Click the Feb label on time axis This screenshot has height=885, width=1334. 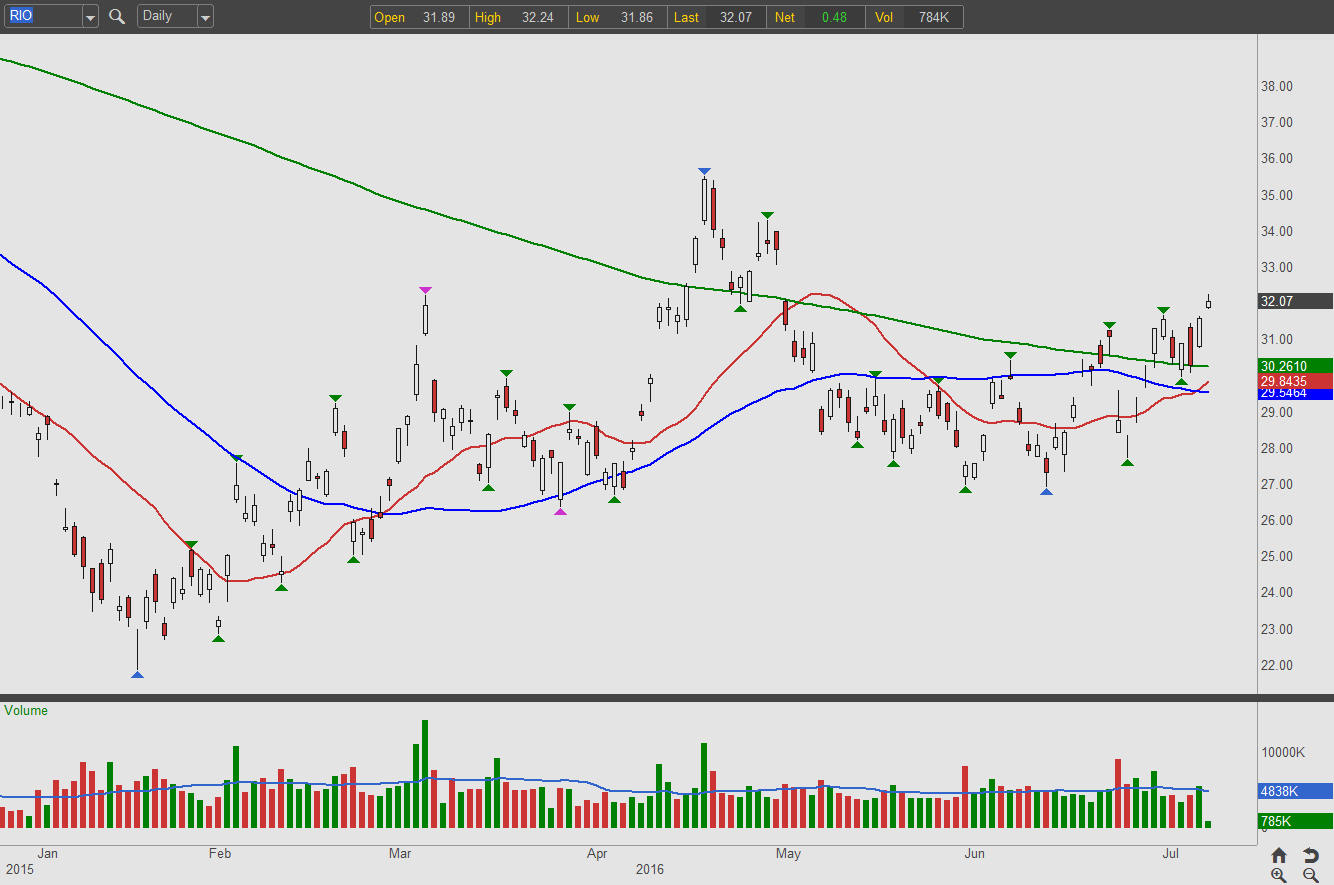click(219, 854)
